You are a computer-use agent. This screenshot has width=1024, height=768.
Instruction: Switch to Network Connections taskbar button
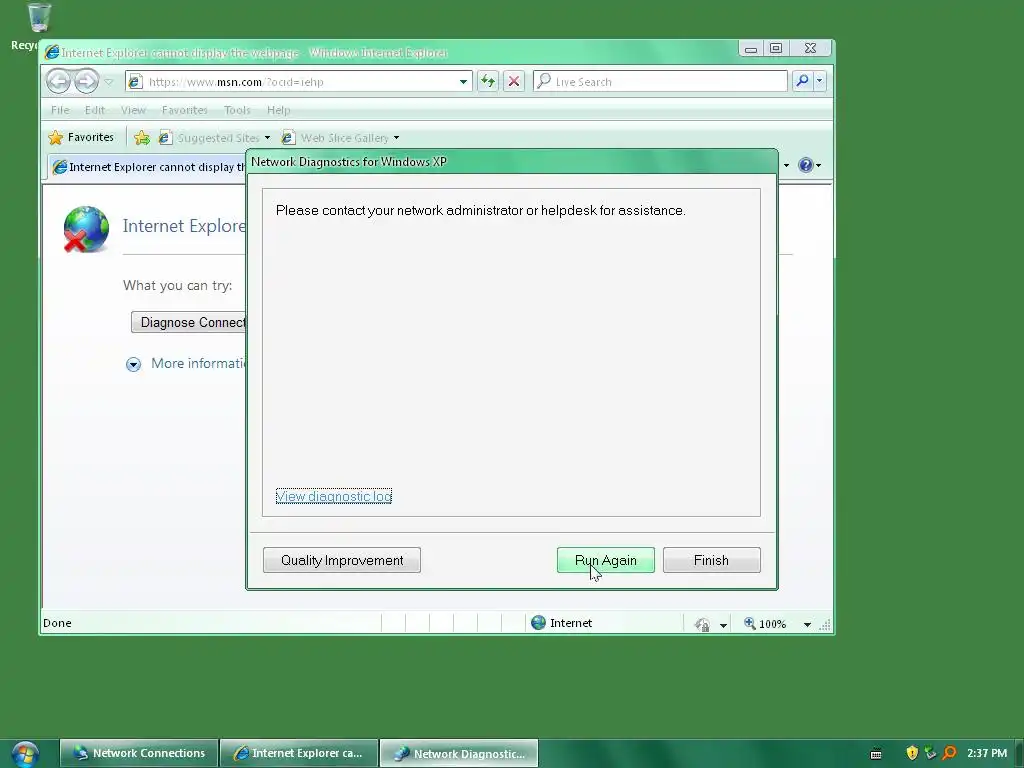(x=138, y=753)
